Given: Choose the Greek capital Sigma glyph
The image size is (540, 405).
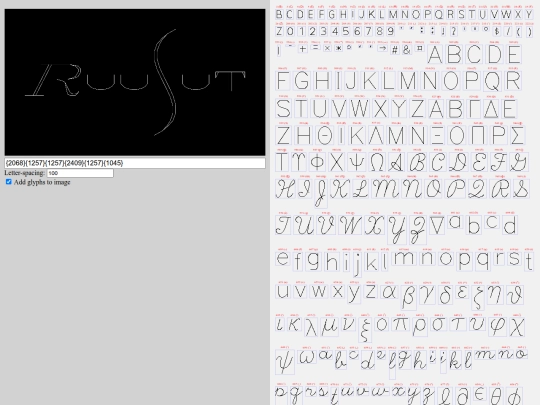Looking at the screenshot, I should pyautogui.click(x=517, y=135).
